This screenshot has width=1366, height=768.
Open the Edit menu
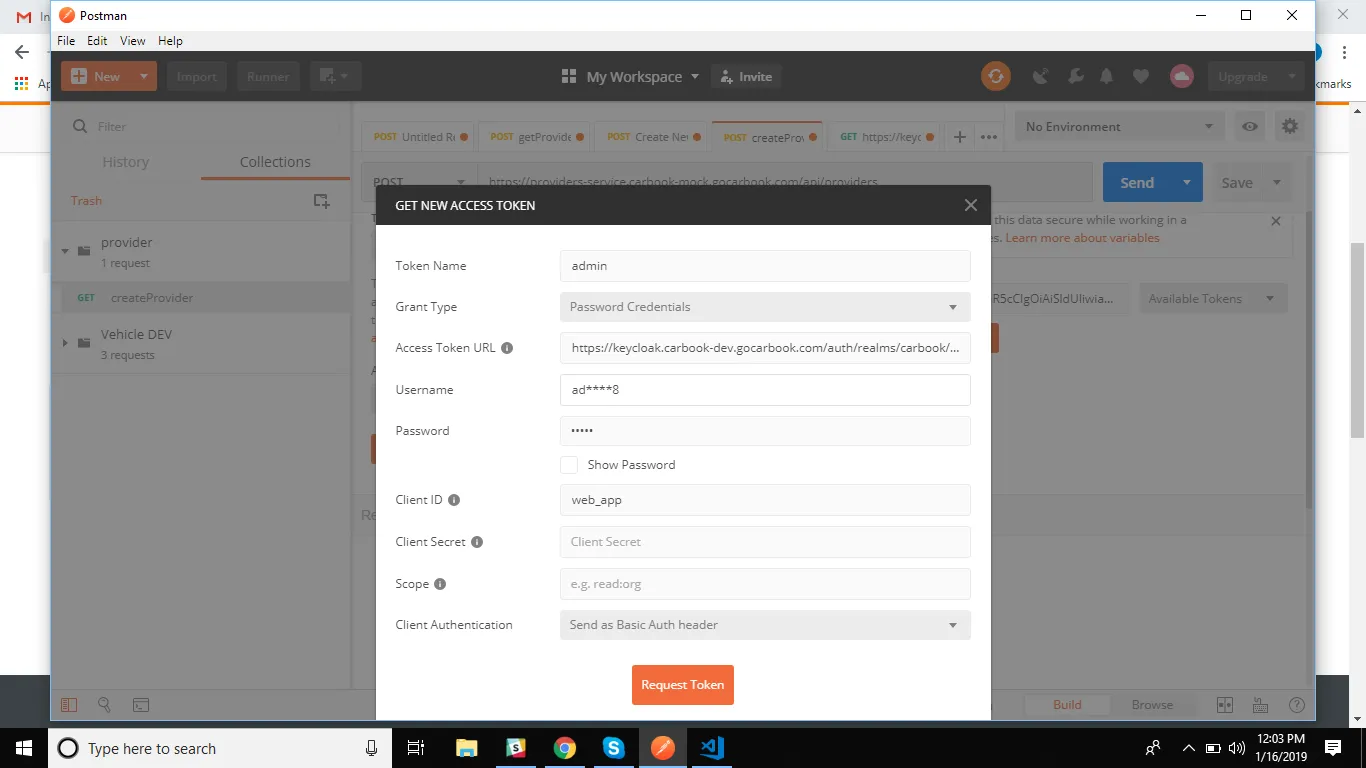(97, 41)
